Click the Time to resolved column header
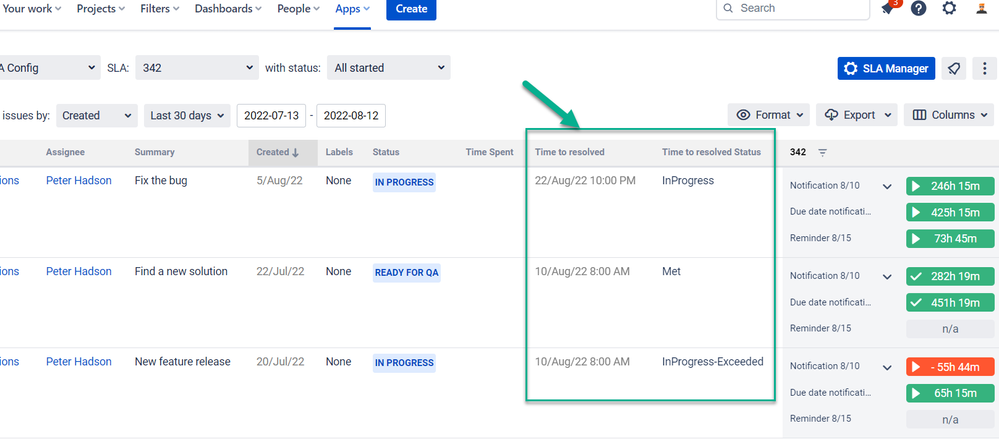 click(570, 152)
